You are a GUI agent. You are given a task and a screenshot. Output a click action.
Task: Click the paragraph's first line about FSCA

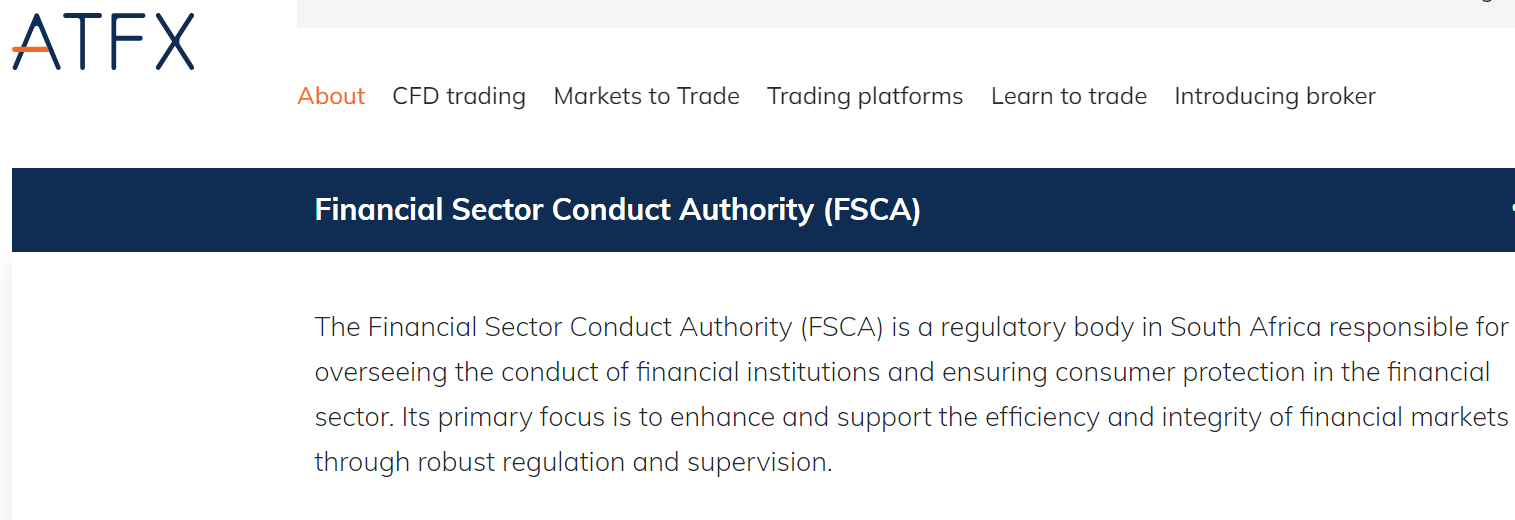coord(910,327)
